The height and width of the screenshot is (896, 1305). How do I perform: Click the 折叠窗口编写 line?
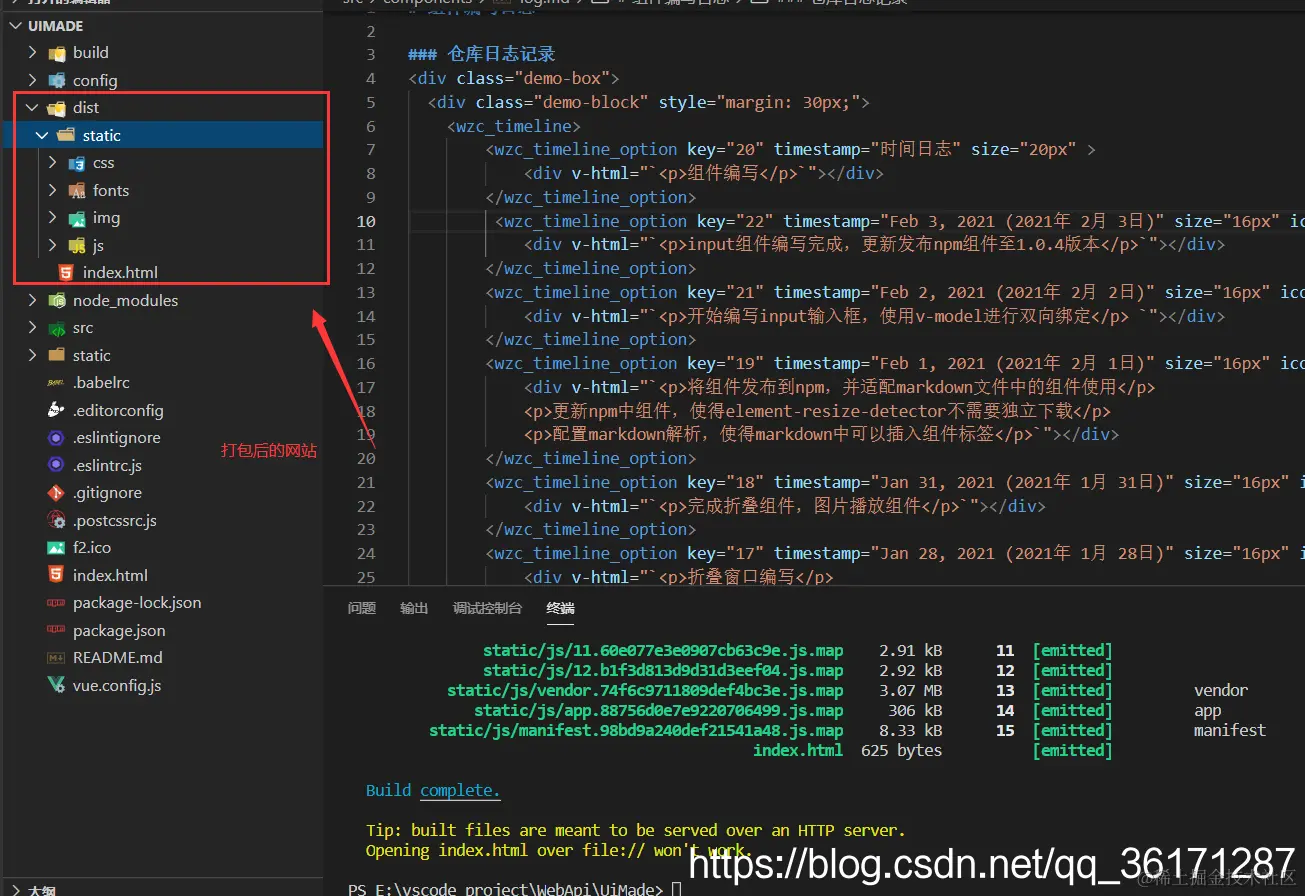point(679,577)
